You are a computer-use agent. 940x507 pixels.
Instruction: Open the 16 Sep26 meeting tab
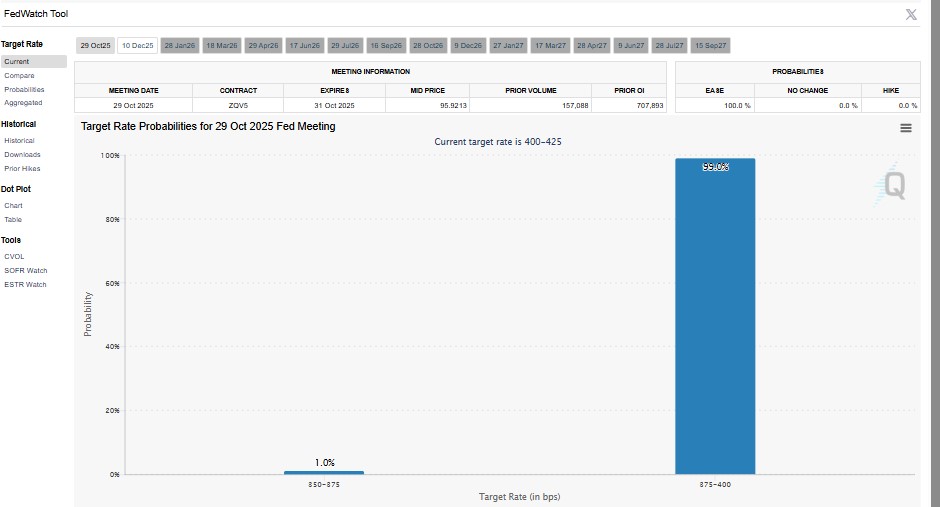385,46
